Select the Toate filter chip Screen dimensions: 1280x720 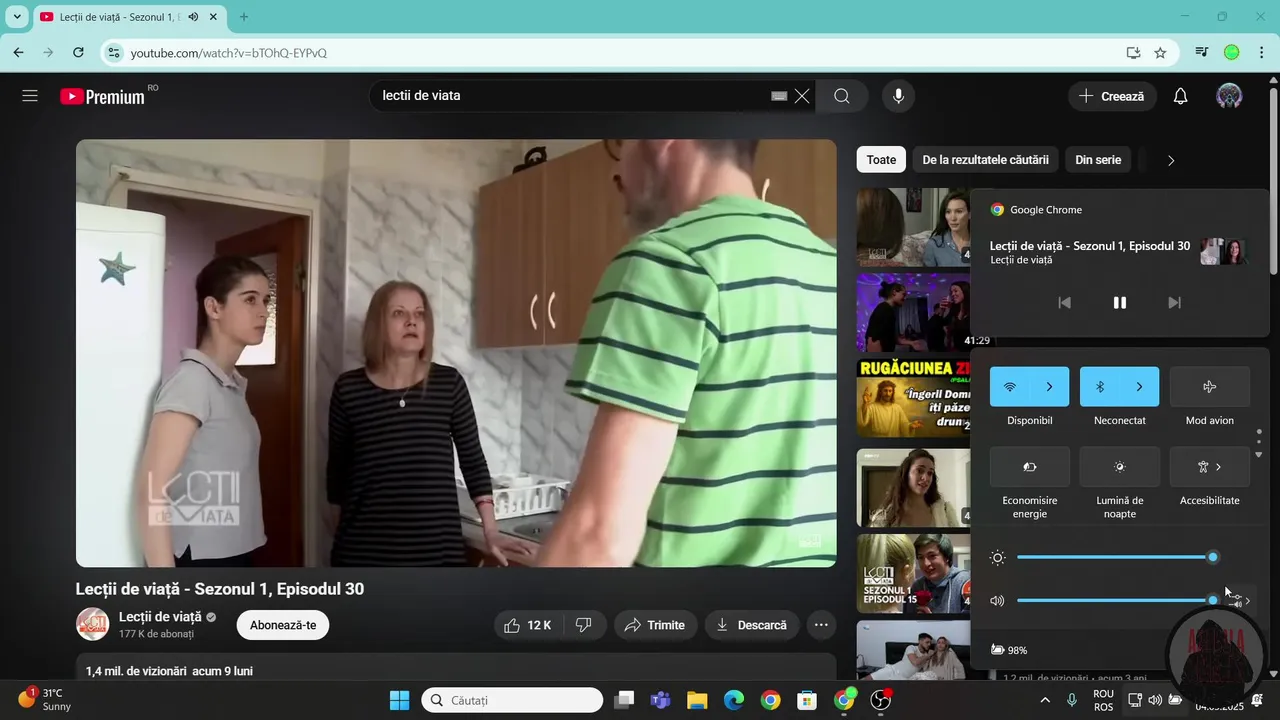(881, 160)
